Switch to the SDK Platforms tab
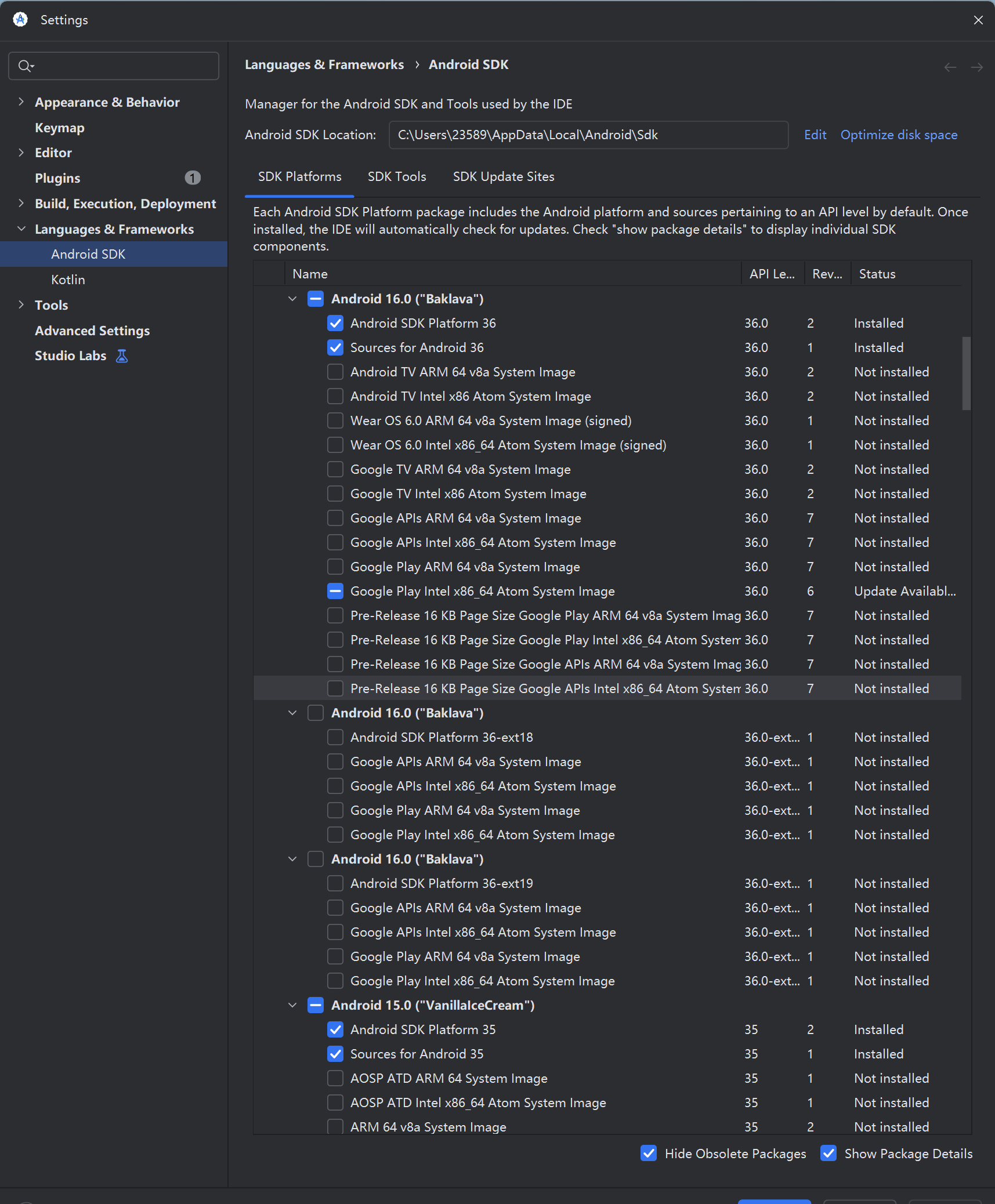The height and width of the screenshot is (1204, 995). tap(299, 176)
